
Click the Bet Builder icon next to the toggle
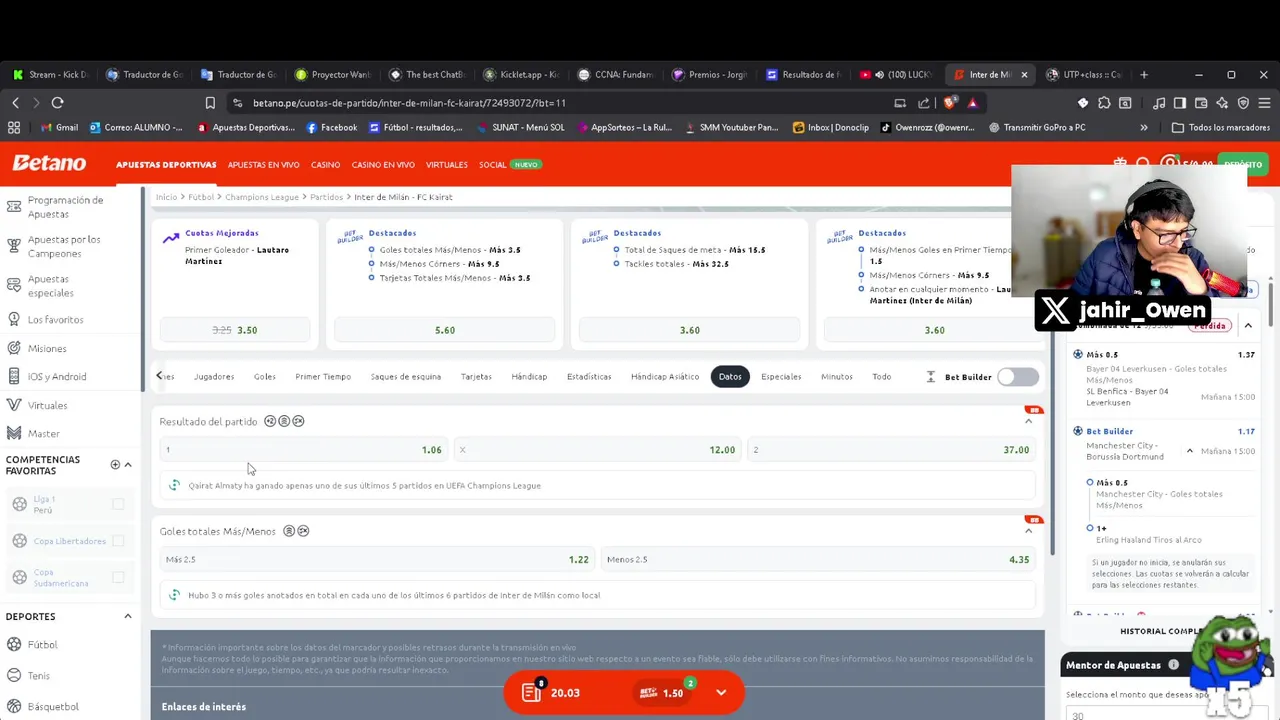[x=931, y=377]
